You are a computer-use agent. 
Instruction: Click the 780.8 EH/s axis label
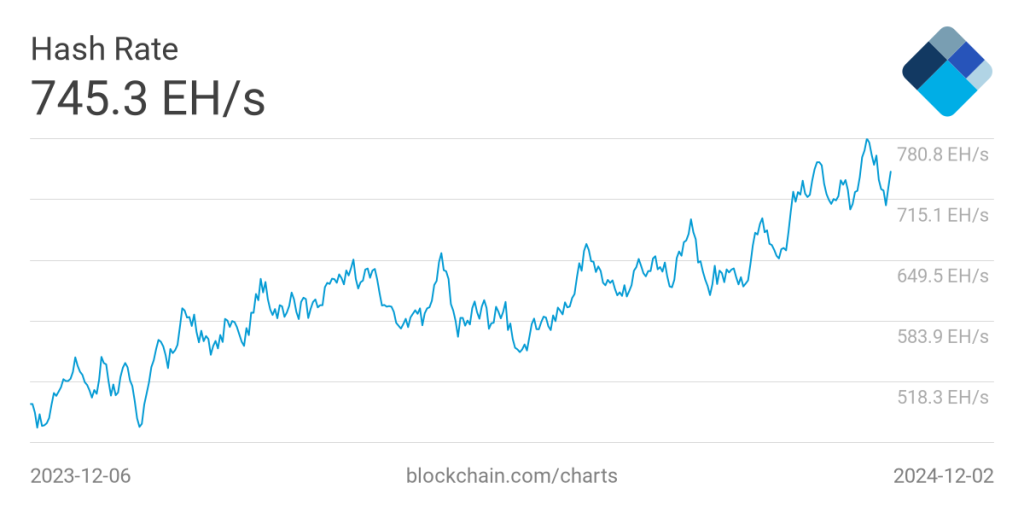pyautogui.click(x=943, y=155)
